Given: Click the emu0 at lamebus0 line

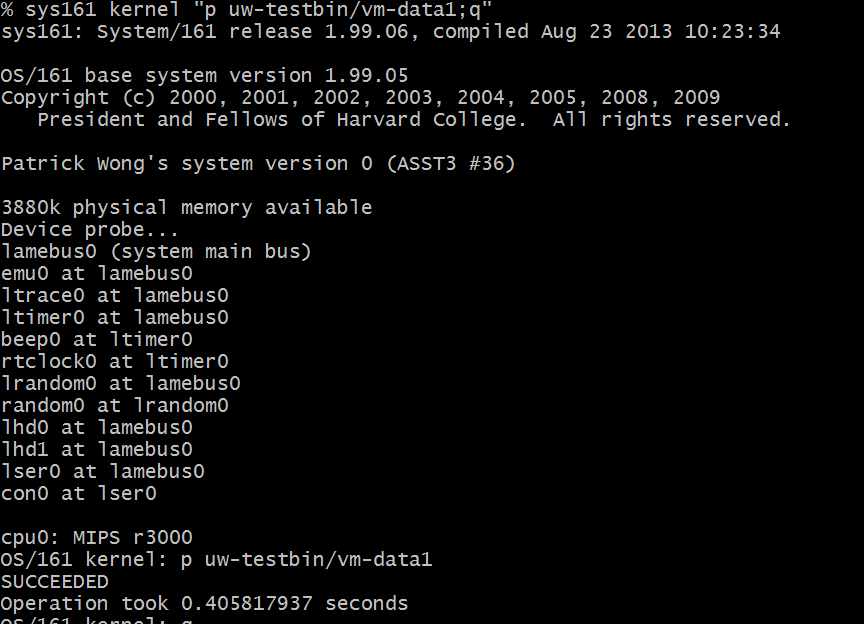Looking at the screenshot, I should (96, 273).
